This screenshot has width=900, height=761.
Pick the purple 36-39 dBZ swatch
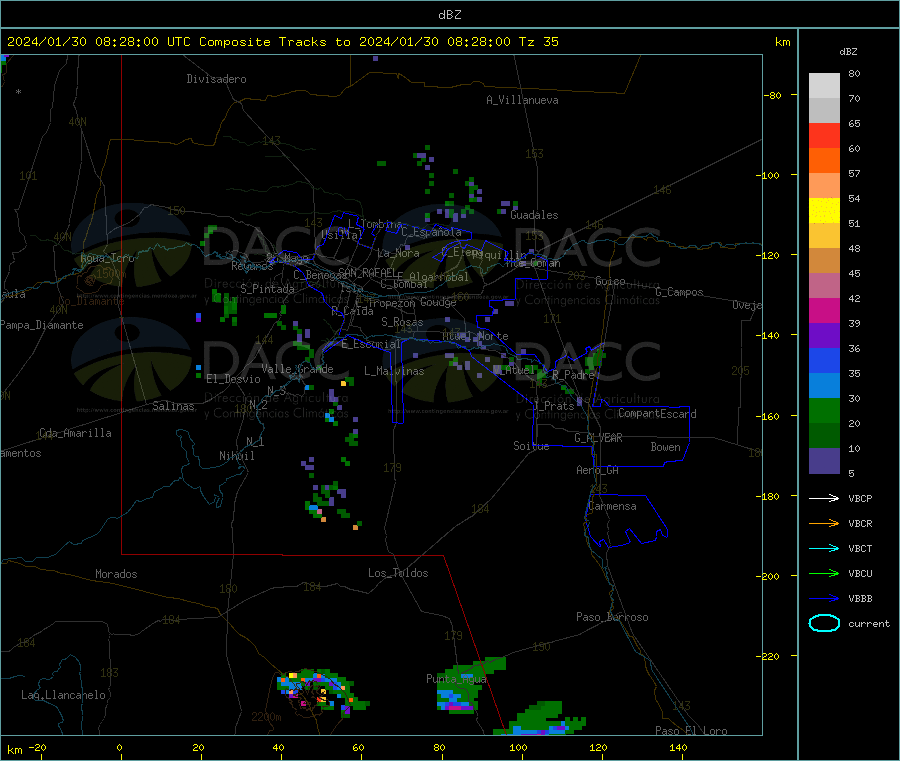click(x=824, y=336)
